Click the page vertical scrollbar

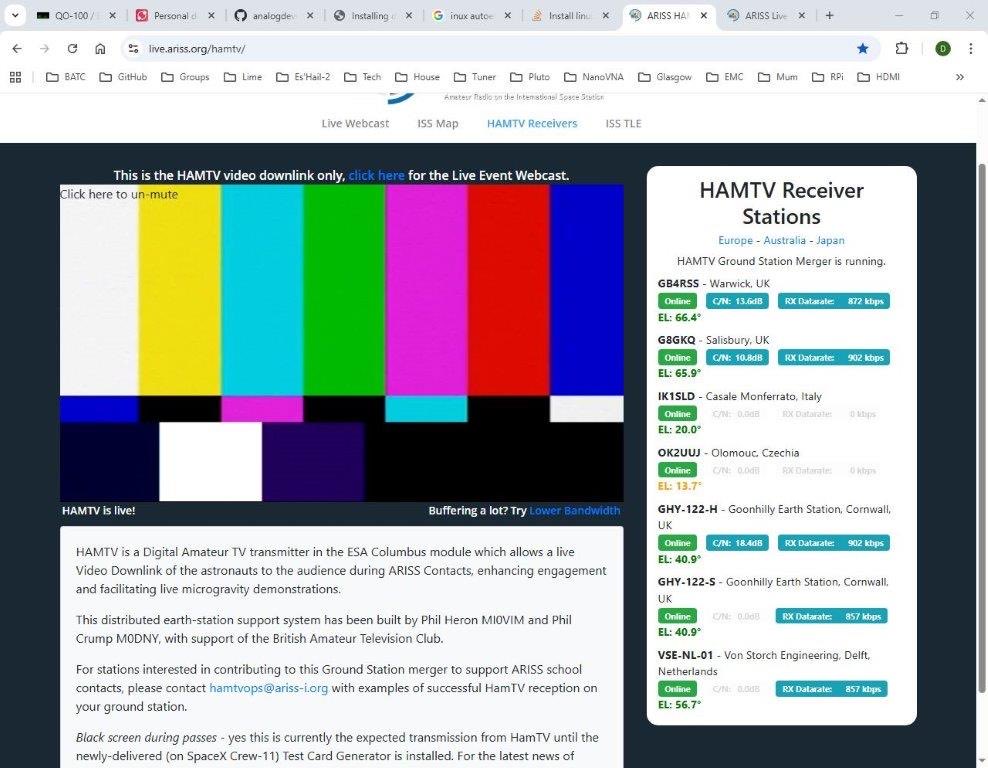point(982,428)
